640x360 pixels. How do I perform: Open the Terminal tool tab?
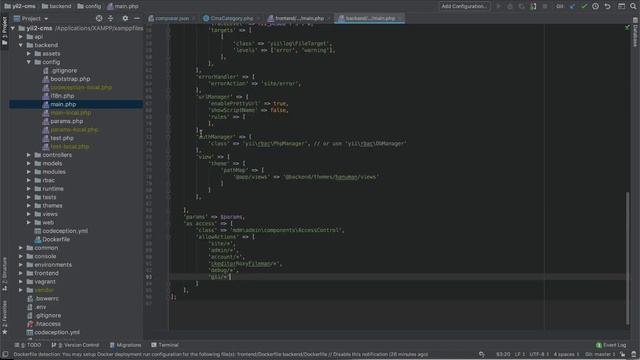click(x=165, y=345)
